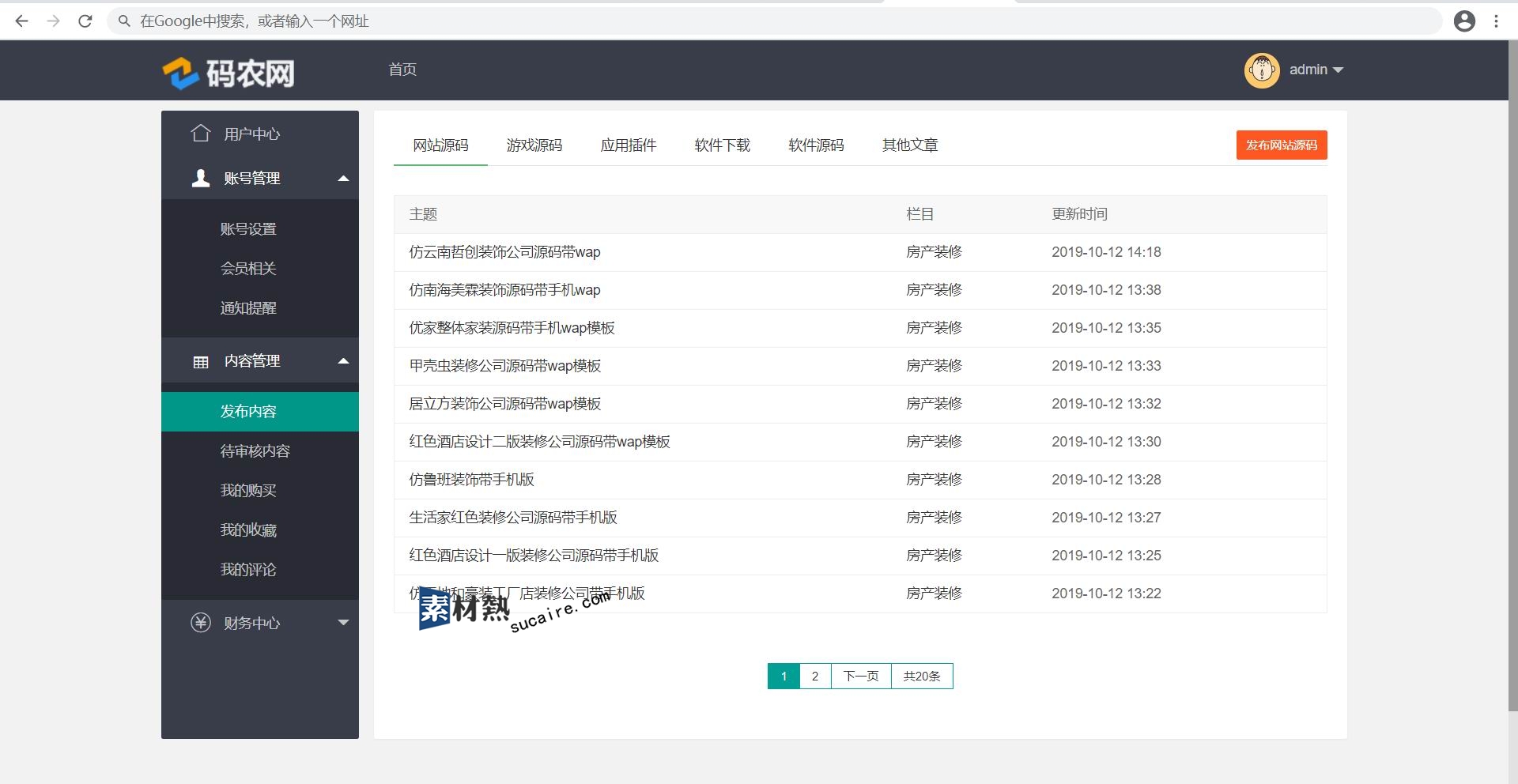The height and width of the screenshot is (784, 1518).
Task: Go to page 1 in pagination
Action: (784, 677)
